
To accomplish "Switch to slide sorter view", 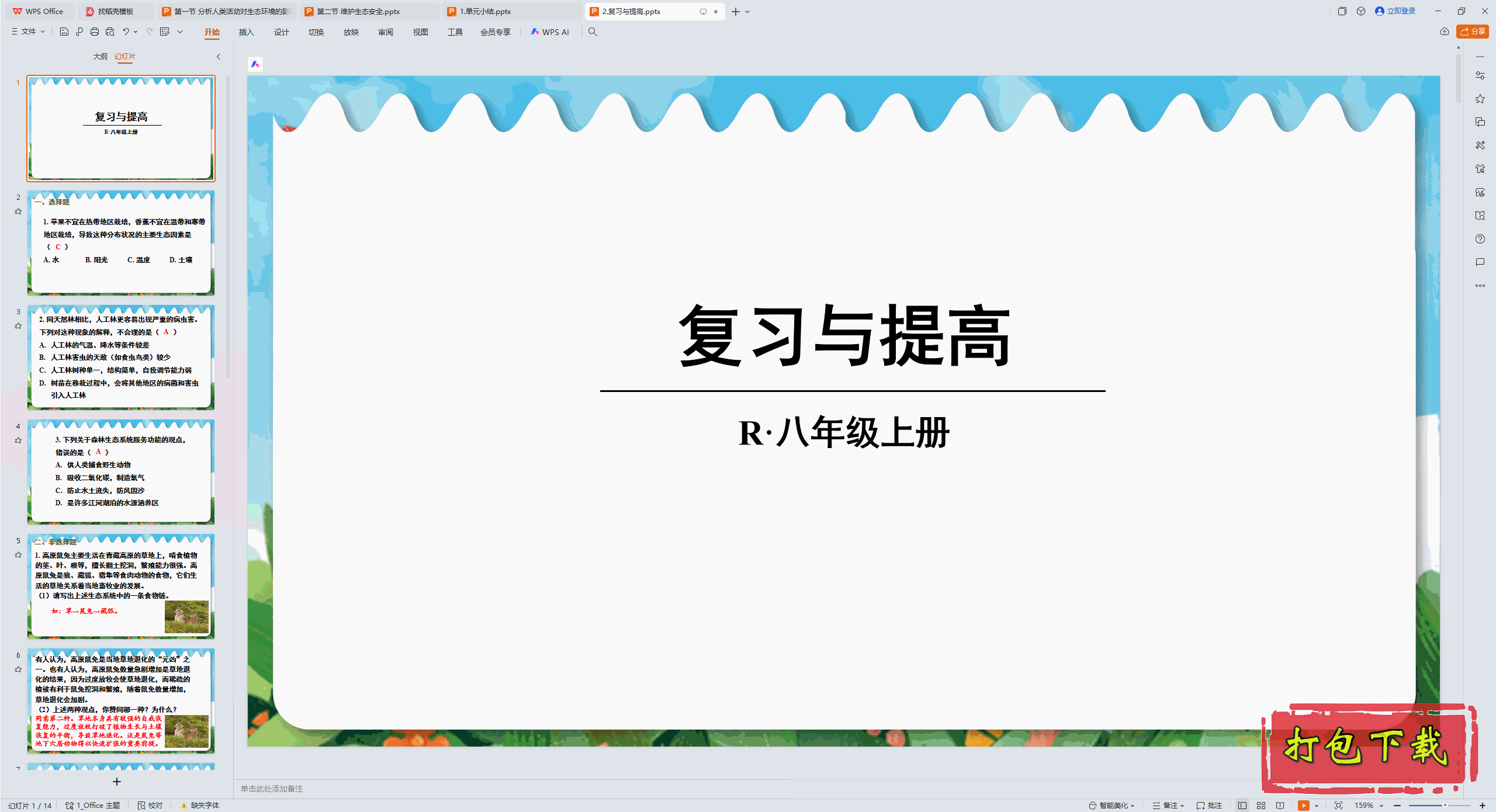I will tap(1261, 805).
